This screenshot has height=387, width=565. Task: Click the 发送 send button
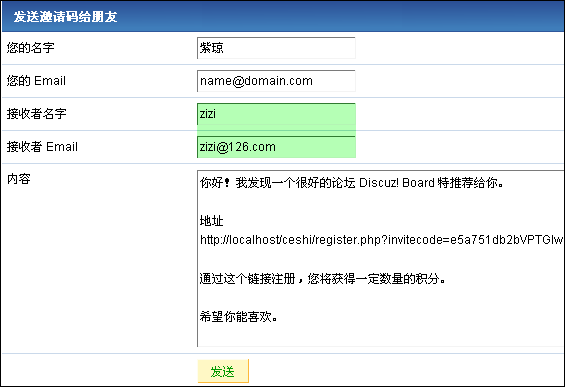tap(223, 371)
